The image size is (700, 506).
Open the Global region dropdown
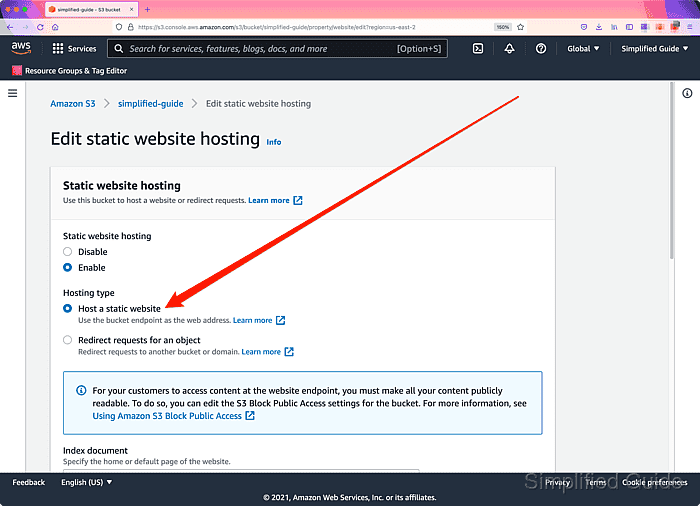[x=583, y=49]
